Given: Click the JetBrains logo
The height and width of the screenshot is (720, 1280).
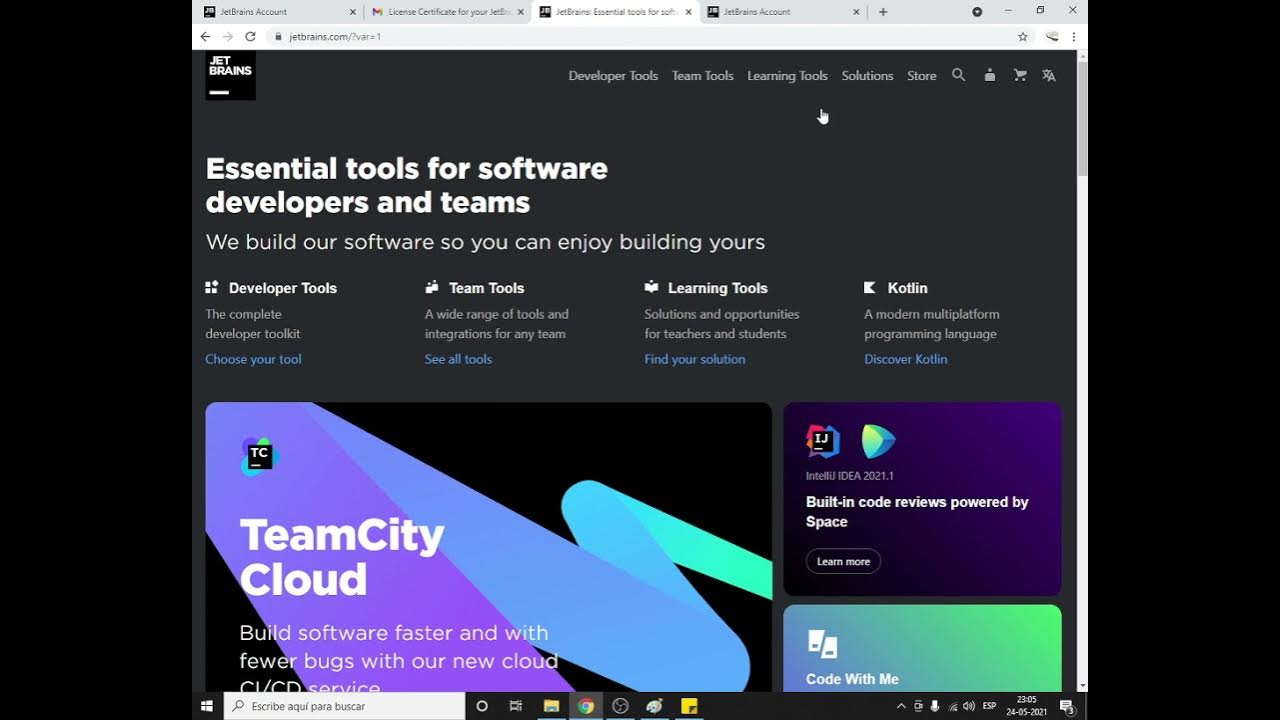Looking at the screenshot, I should (231, 75).
